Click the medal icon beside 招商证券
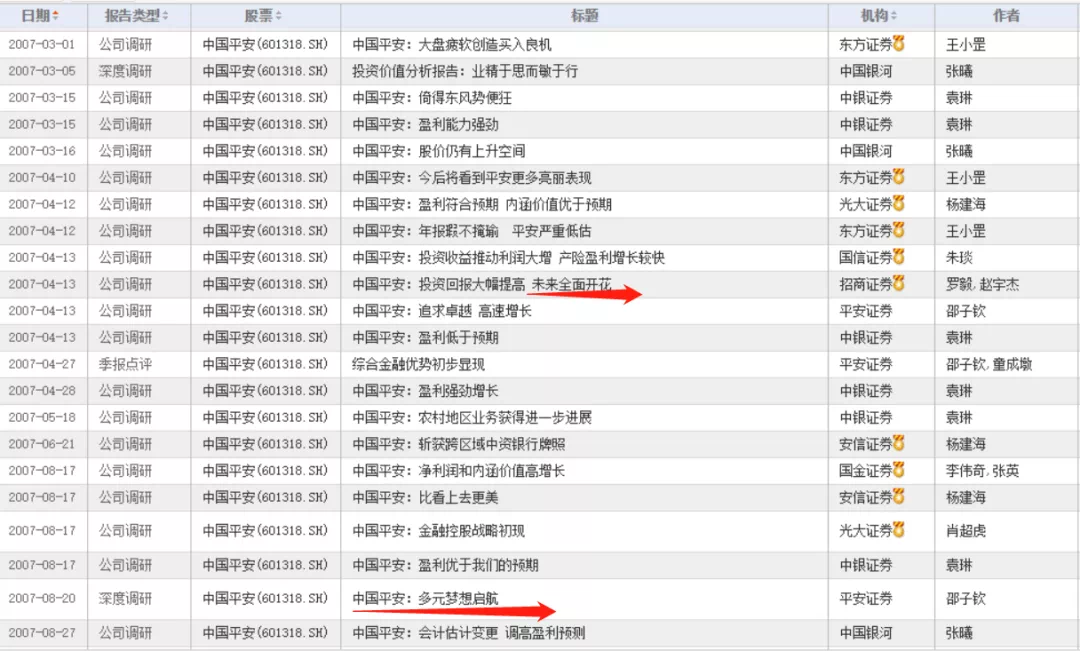Image resolution: width=1080 pixels, height=651 pixels. coord(899,283)
